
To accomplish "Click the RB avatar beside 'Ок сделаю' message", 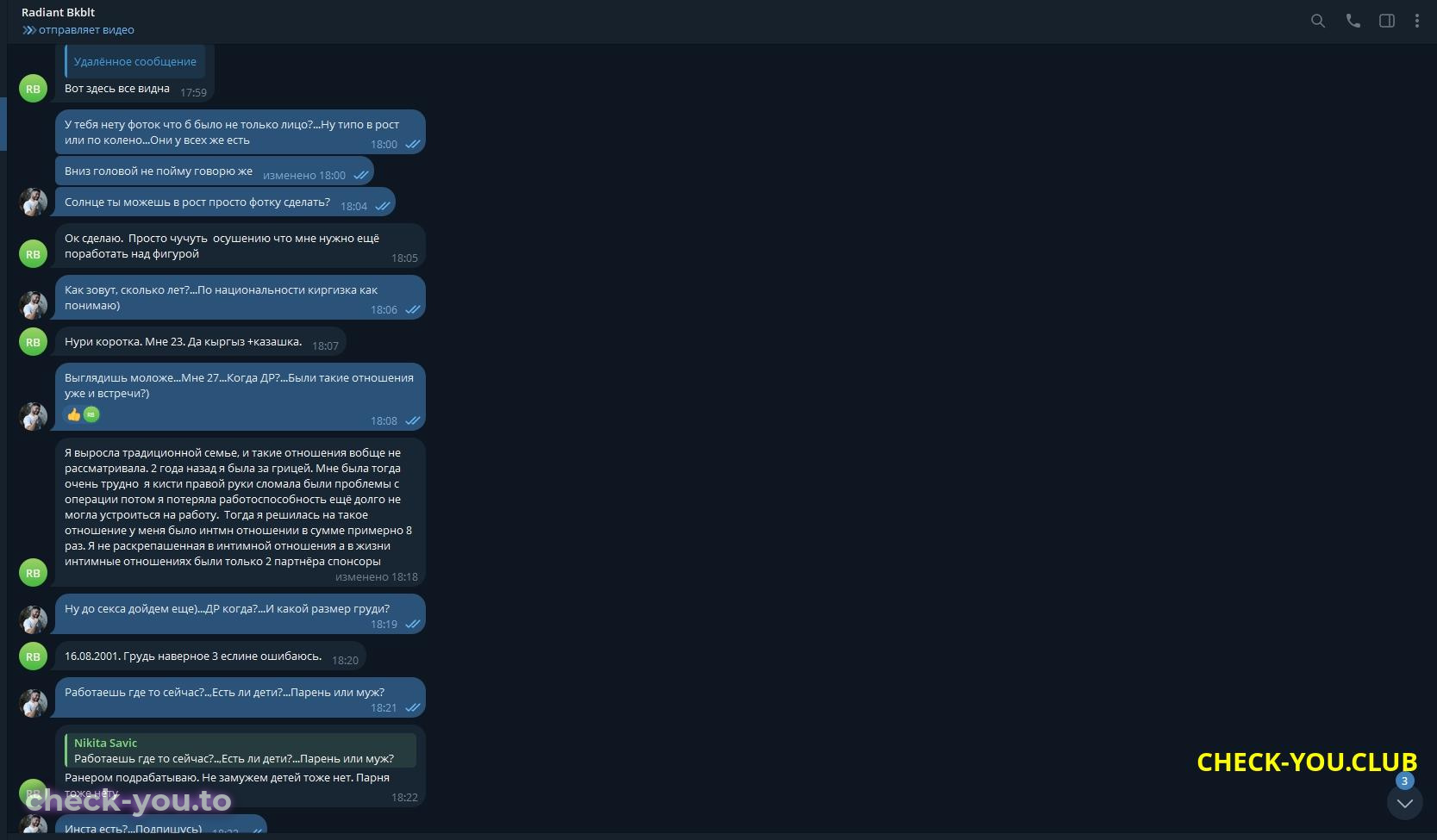I will pyautogui.click(x=33, y=254).
